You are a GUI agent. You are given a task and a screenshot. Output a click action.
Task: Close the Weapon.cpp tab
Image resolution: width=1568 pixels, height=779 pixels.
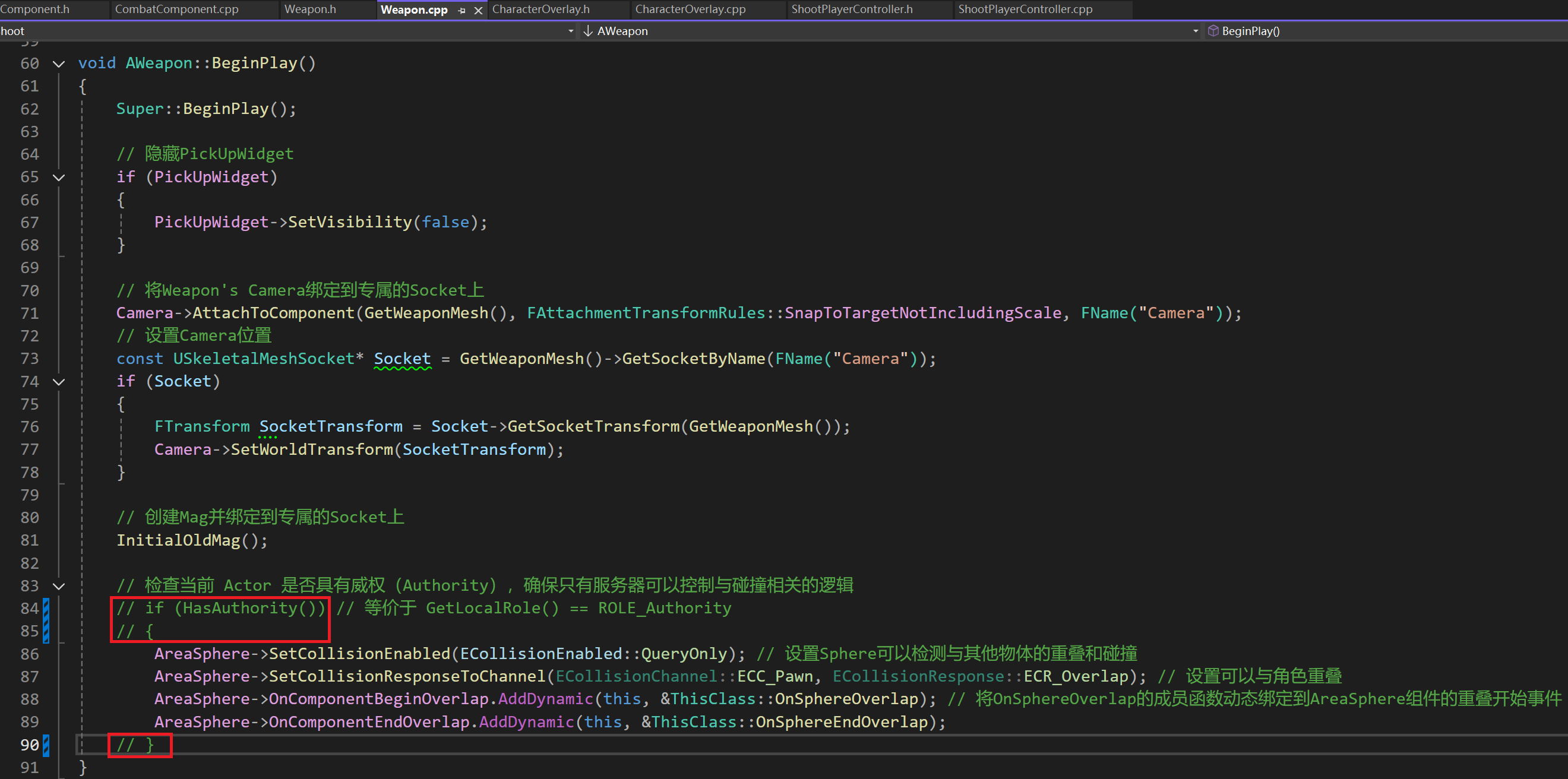click(x=479, y=10)
